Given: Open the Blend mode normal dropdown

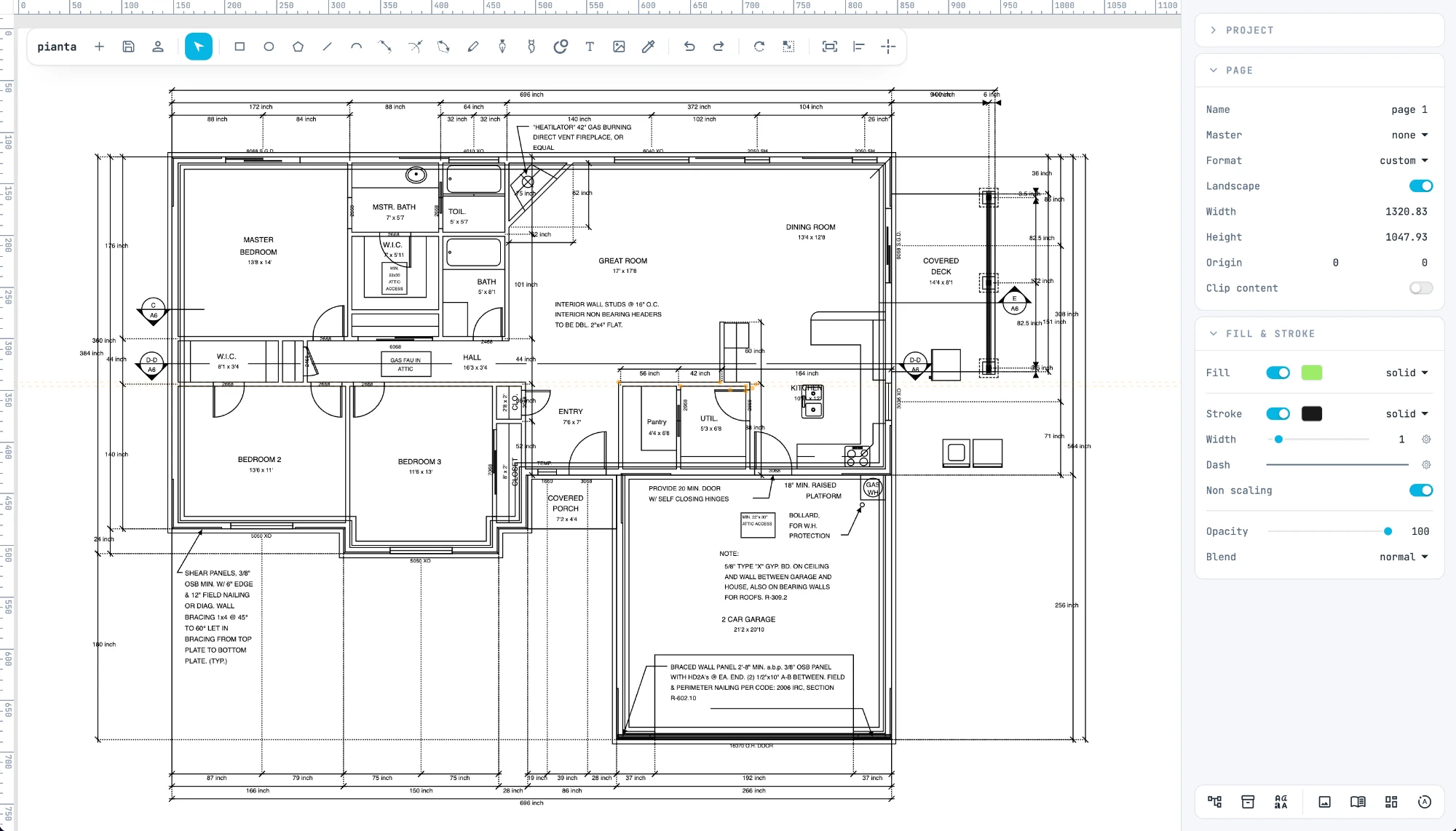Looking at the screenshot, I should pos(1404,557).
